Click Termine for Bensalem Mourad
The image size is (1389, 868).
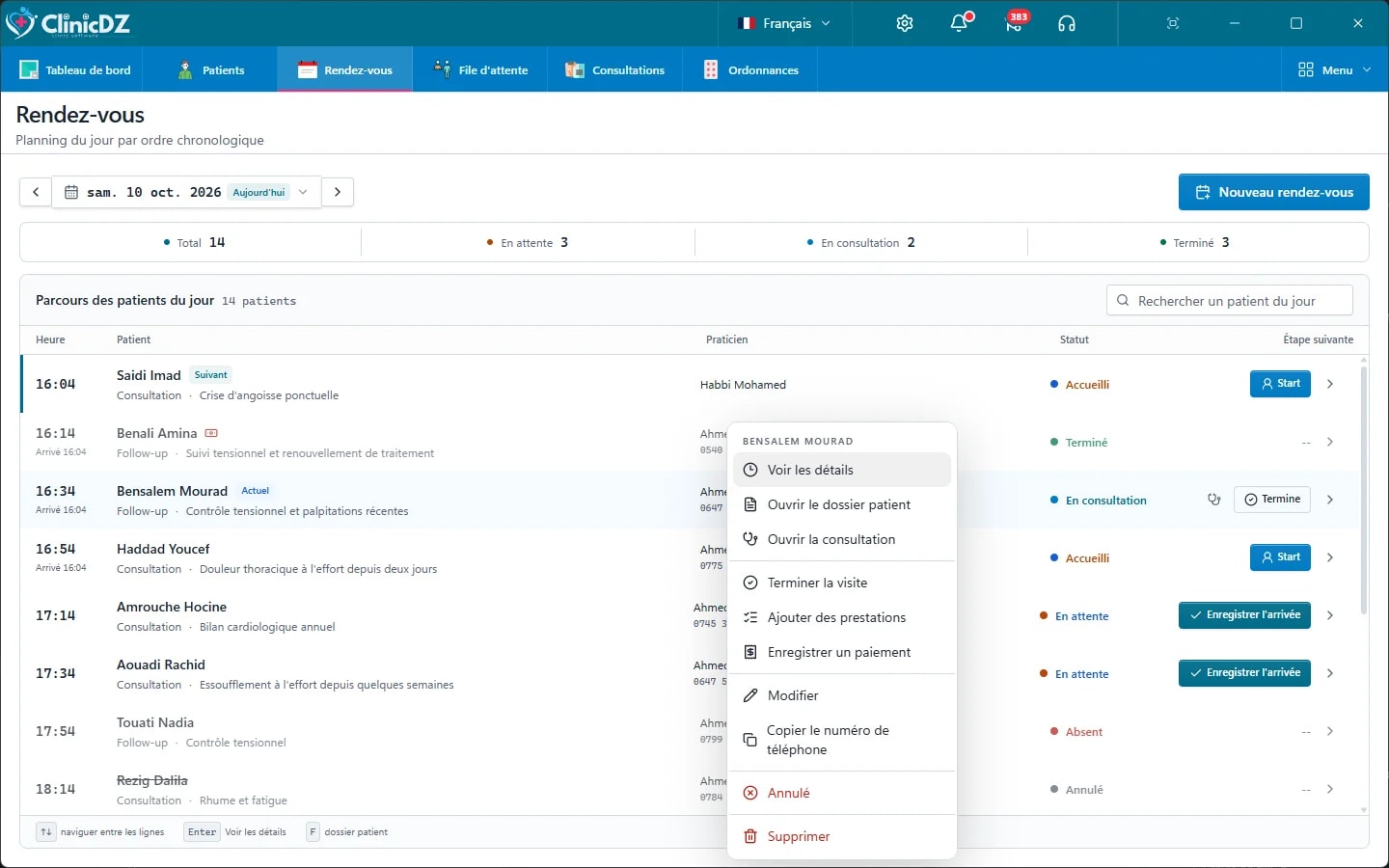tap(1272, 500)
